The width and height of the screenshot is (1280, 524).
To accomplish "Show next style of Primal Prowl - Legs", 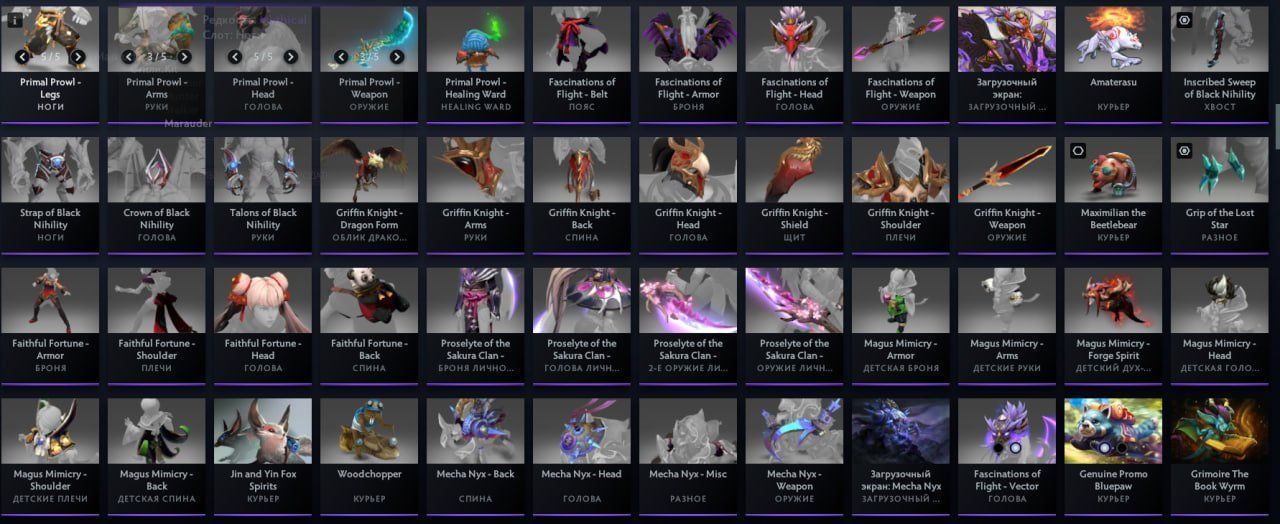I will click(x=78, y=57).
